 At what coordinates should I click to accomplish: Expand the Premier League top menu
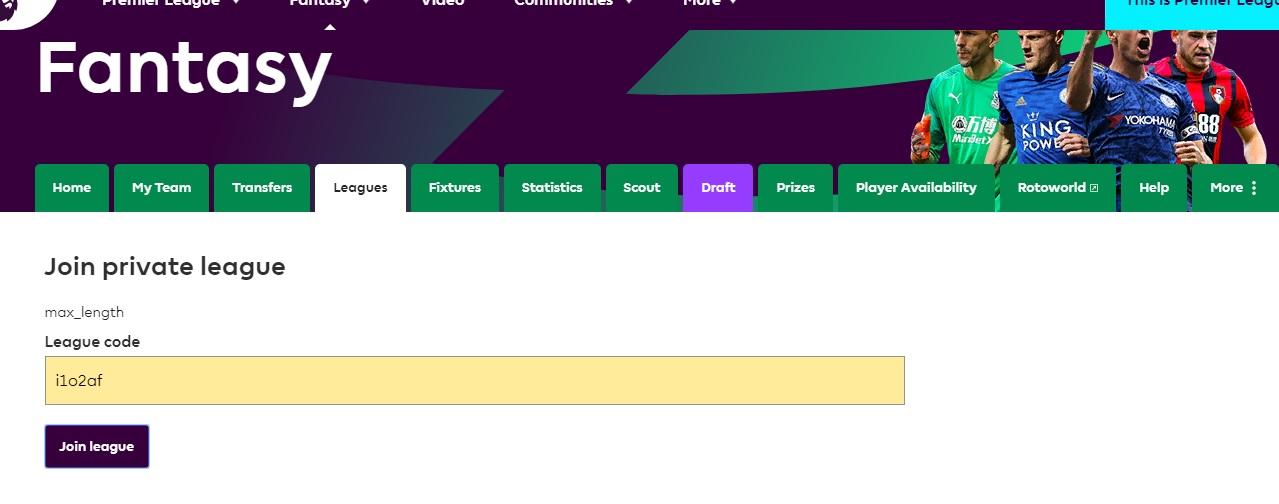(x=171, y=3)
